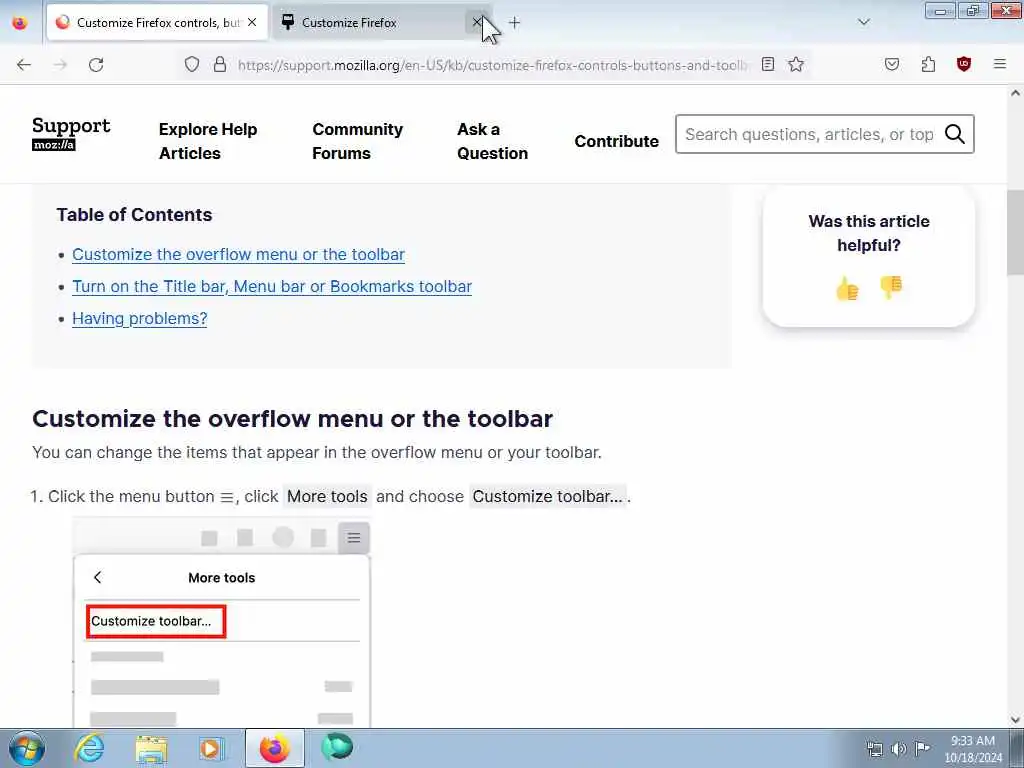Bookmark this page with the star
The height and width of the screenshot is (768, 1024).
[x=795, y=64]
